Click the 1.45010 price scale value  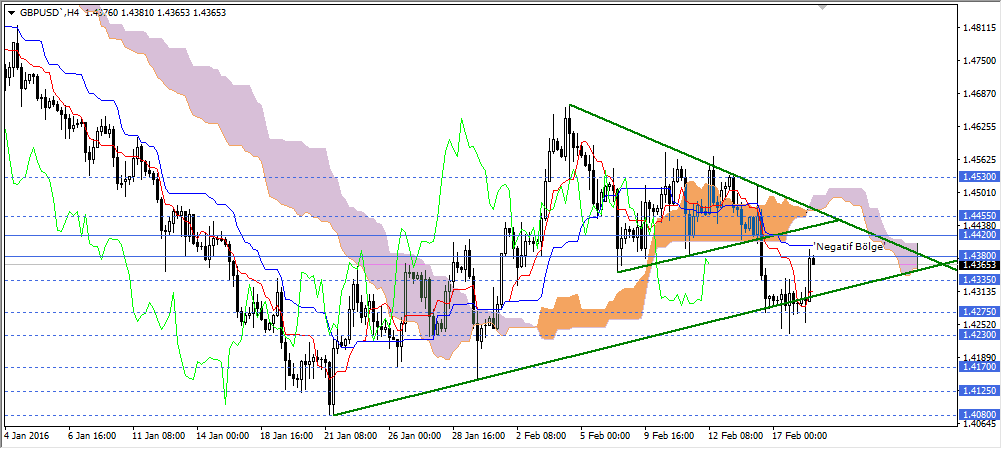coord(978,192)
